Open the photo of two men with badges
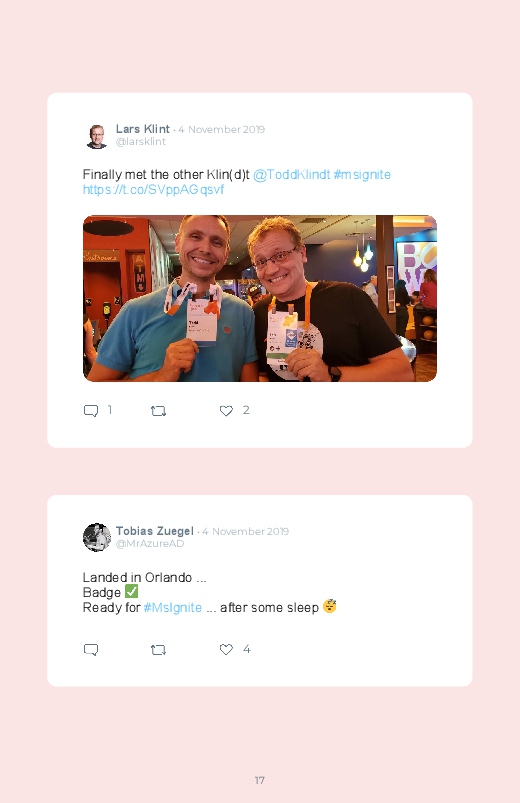The width and height of the screenshot is (520, 803). (260, 298)
